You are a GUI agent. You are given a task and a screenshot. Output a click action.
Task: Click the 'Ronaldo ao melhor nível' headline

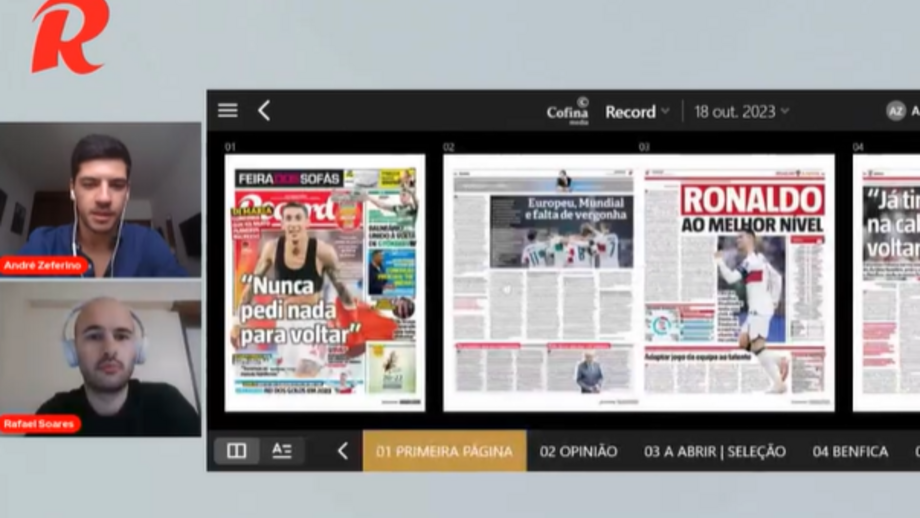point(753,209)
